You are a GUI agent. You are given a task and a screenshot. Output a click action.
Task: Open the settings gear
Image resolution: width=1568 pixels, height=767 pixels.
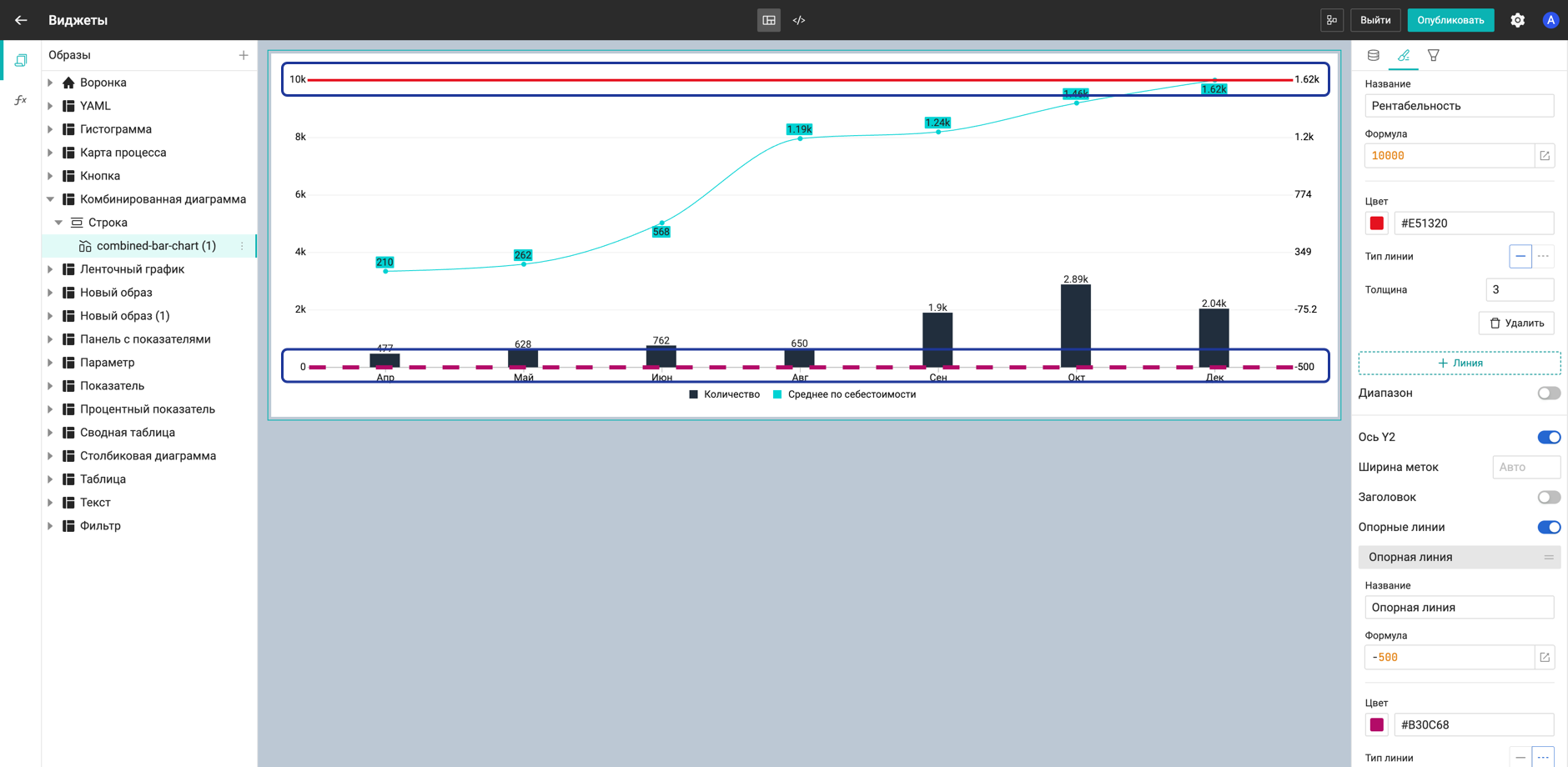point(1517,20)
